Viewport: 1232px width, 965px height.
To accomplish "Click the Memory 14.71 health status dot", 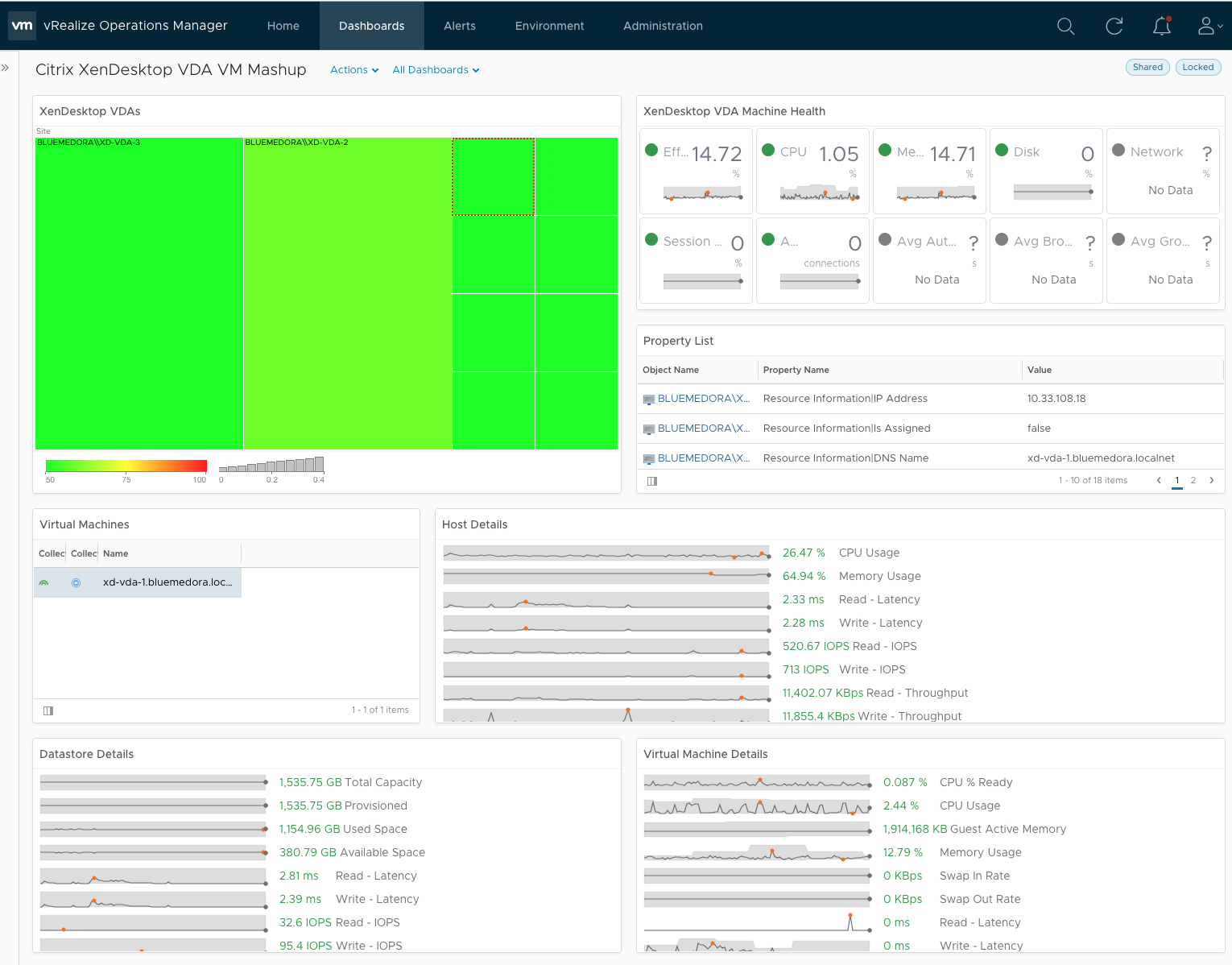I will 885,150.
